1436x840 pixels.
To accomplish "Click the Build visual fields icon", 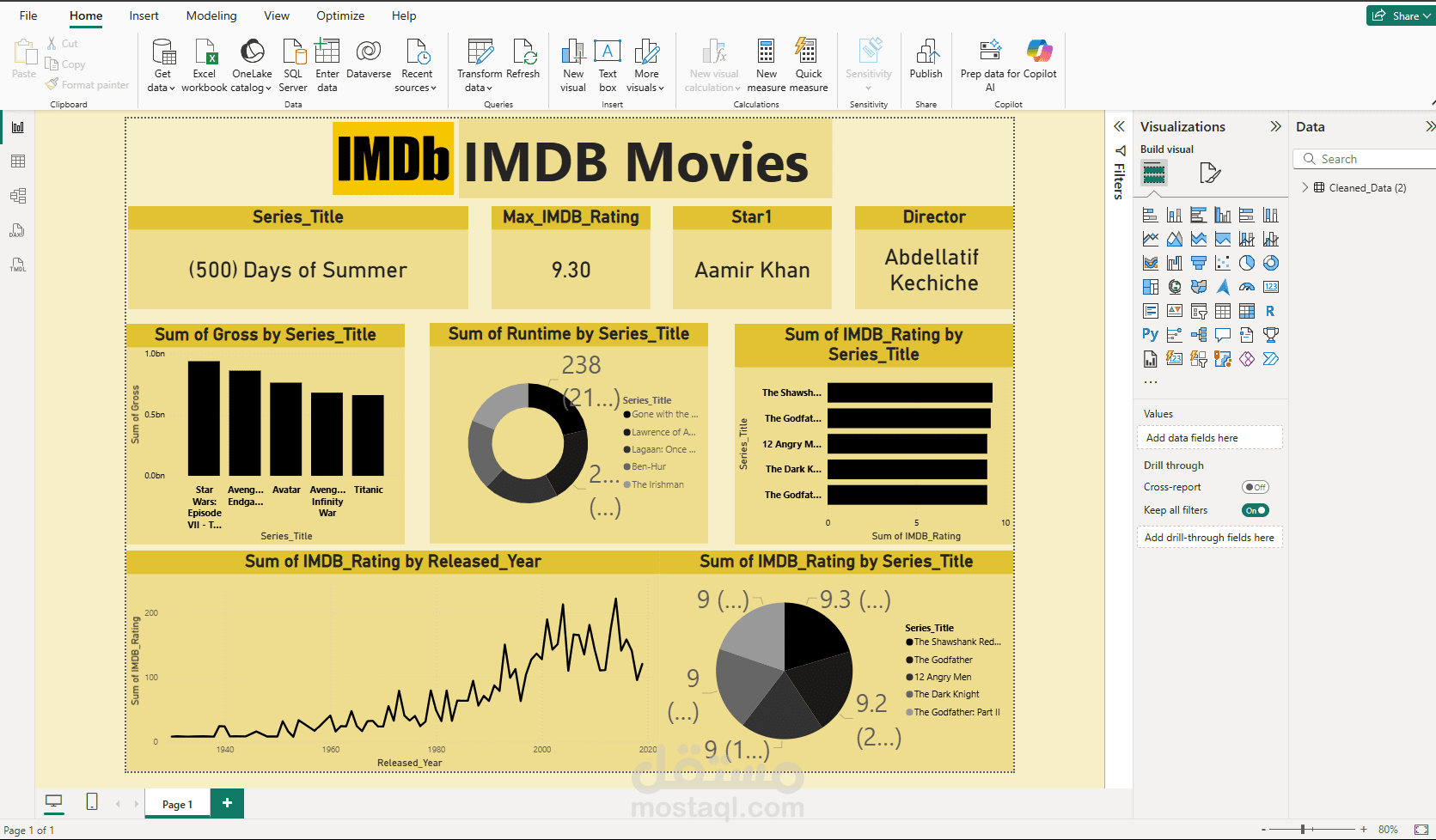I will coord(1154,173).
